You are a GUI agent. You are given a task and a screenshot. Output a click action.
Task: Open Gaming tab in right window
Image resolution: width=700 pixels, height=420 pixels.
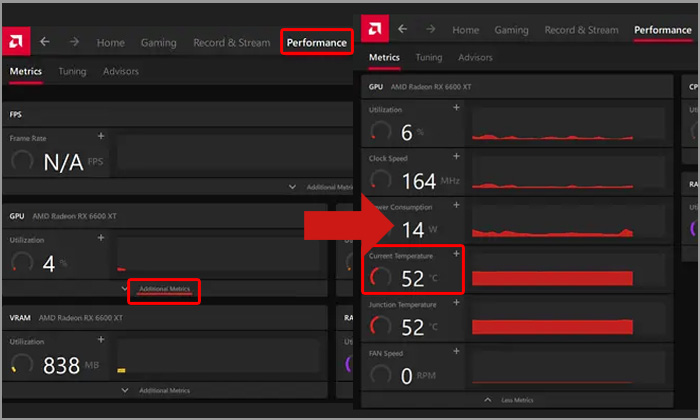coord(511,30)
